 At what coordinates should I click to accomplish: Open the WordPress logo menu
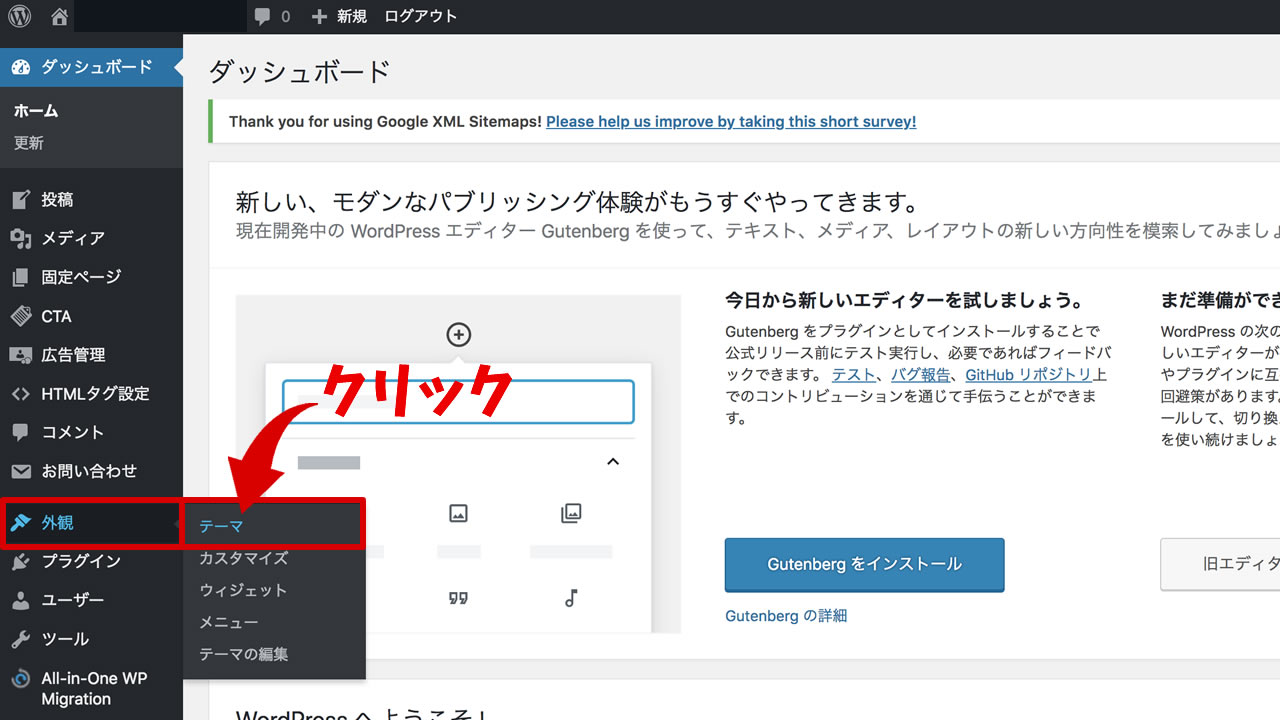[x=20, y=16]
